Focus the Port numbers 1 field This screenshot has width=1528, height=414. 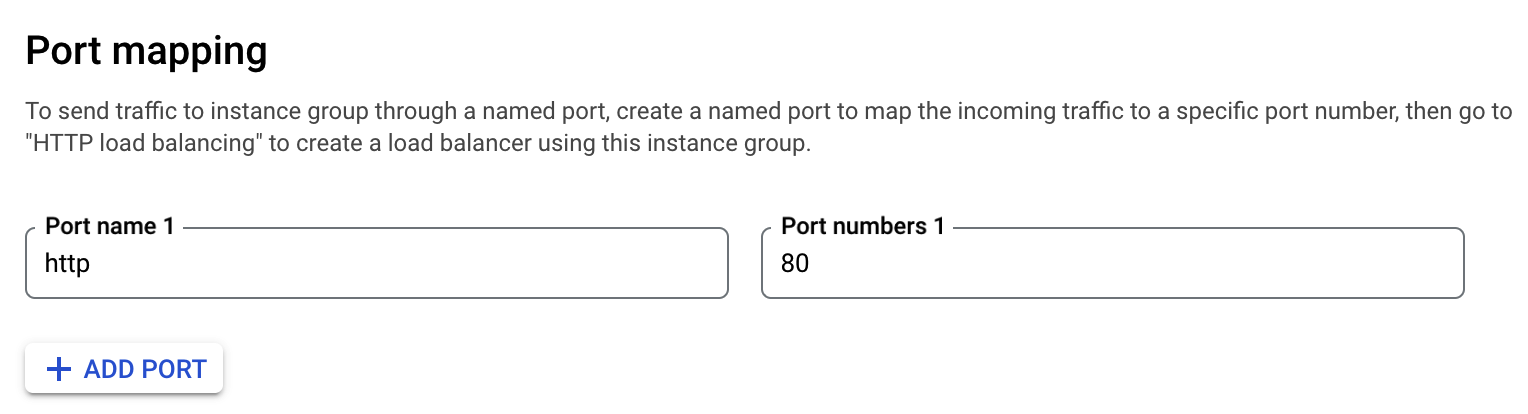1112,264
